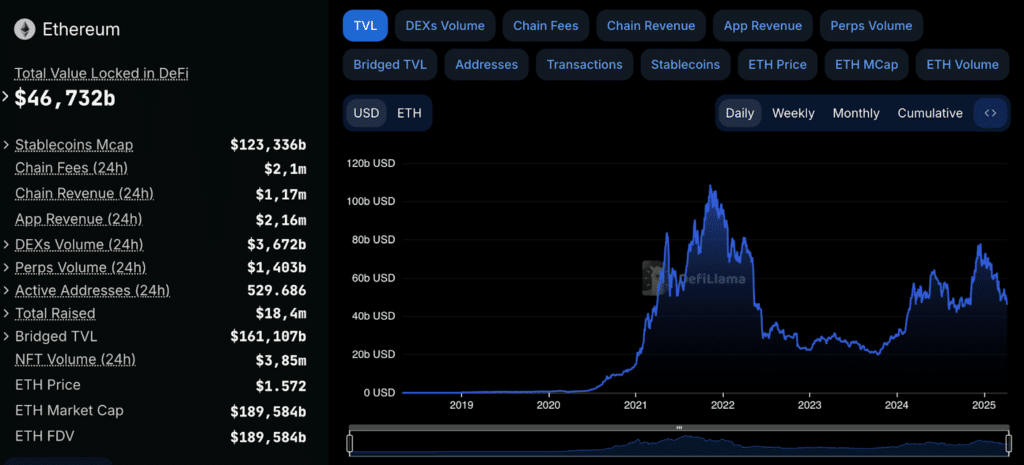Click the $46,732b TVL value
The image size is (1024, 465).
65,98
